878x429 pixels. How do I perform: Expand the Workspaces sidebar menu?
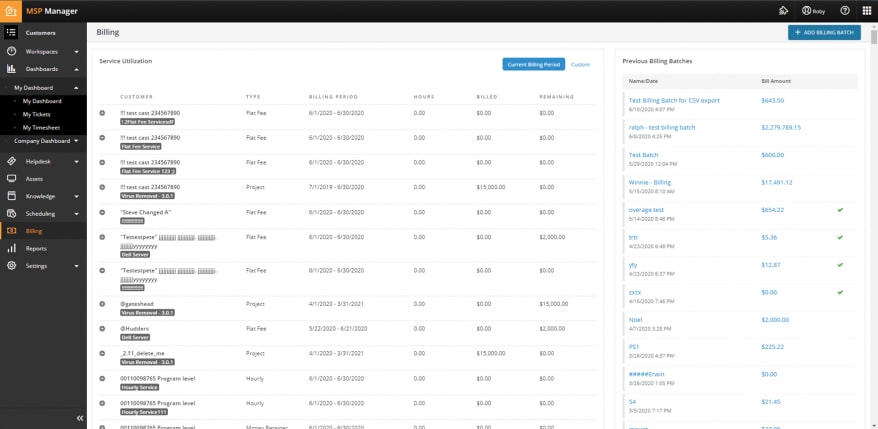click(x=76, y=51)
